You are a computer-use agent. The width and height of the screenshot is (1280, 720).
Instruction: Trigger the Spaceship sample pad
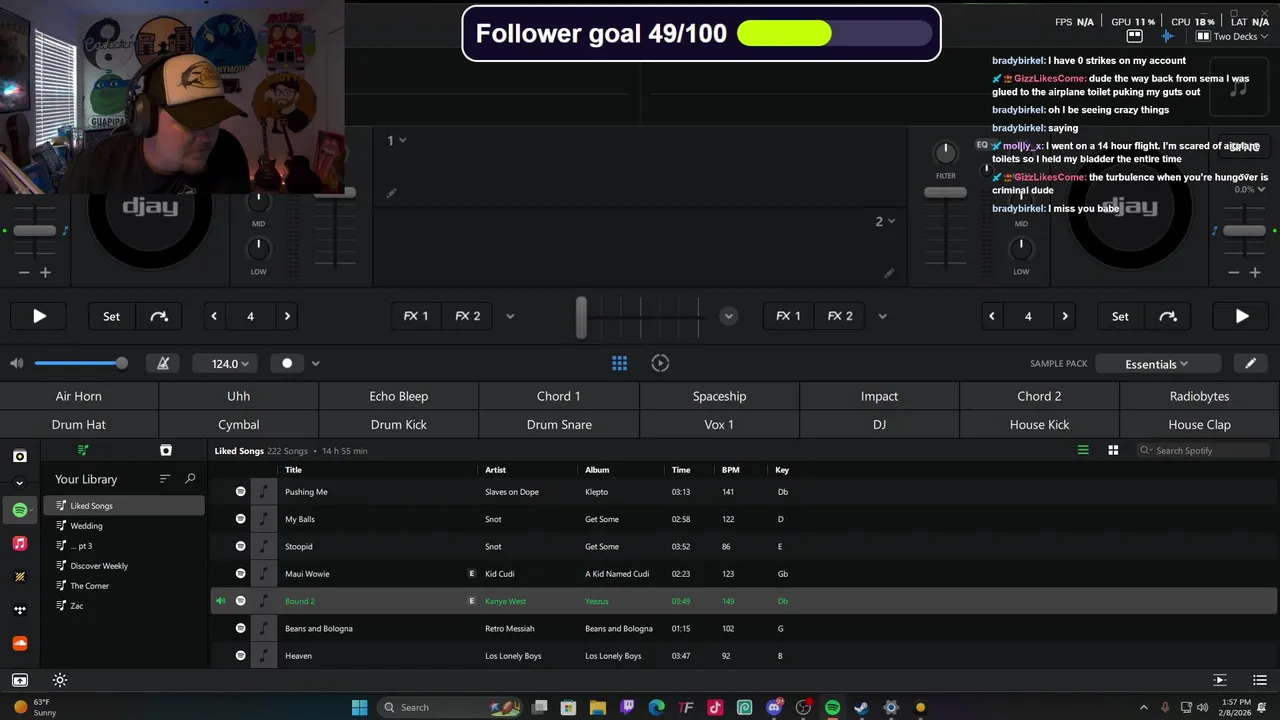[719, 396]
